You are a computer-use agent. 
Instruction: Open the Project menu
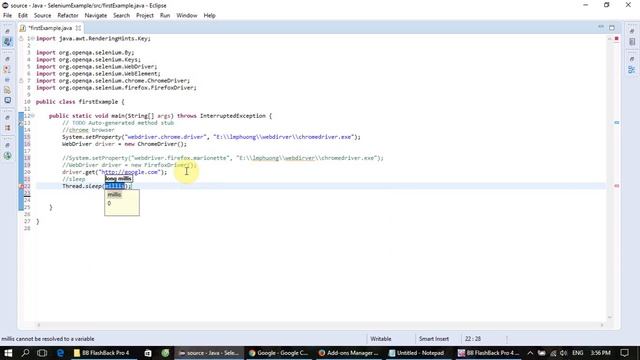[x=145, y=16]
